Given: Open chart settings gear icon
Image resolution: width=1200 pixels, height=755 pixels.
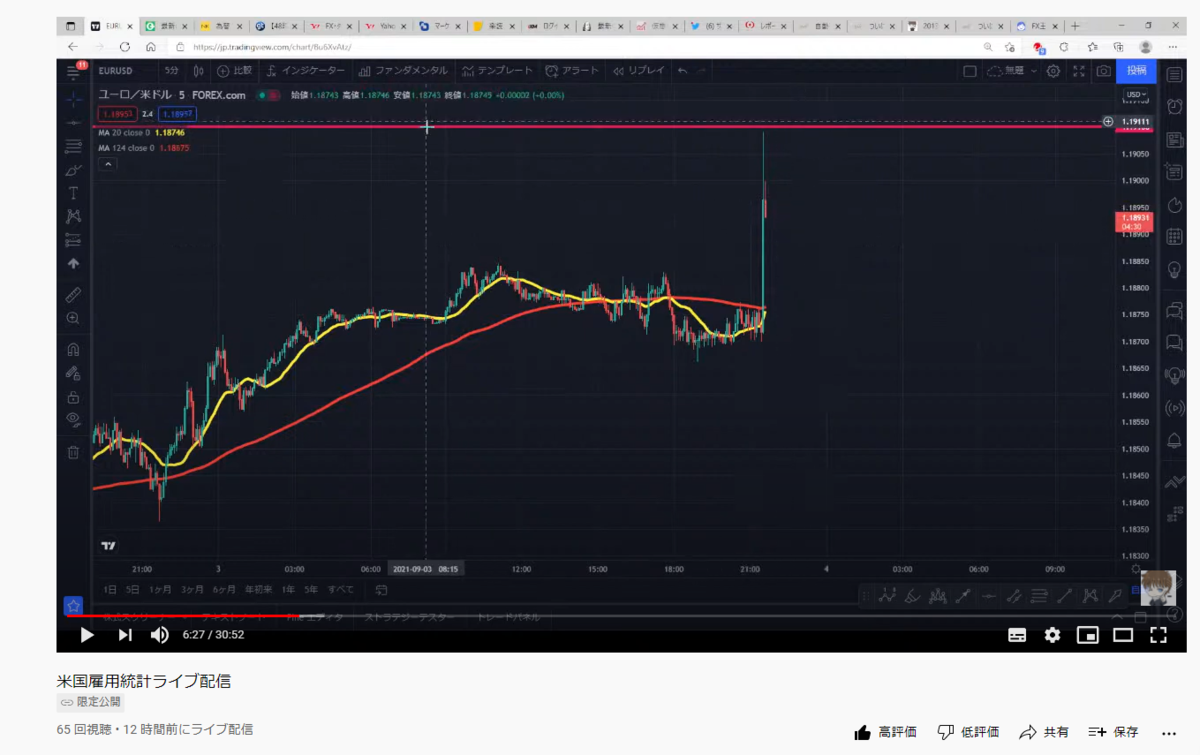Looking at the screenshot, I should click(1053, 71).
